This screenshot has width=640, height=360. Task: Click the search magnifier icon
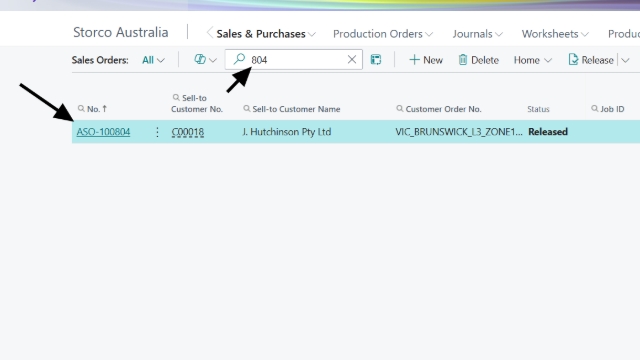tap(239, 59)
